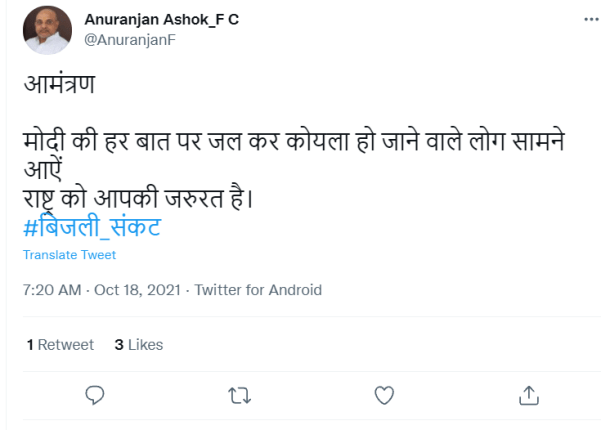Viewport: 610px width, 430px height.
Task: Click the reply speech bubble icon
Action: (95, 395)
